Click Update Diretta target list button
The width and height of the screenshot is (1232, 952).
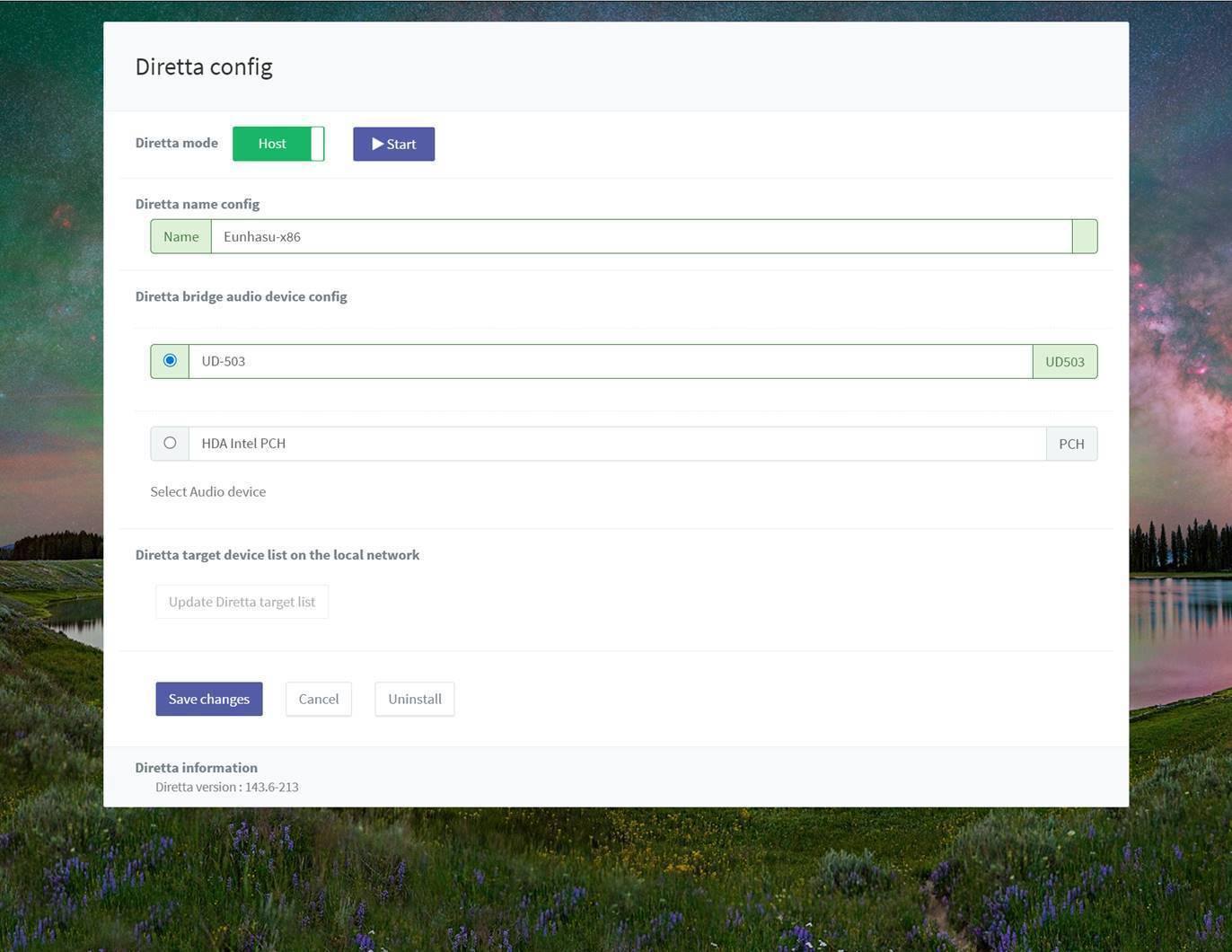(x=242, y=602)
